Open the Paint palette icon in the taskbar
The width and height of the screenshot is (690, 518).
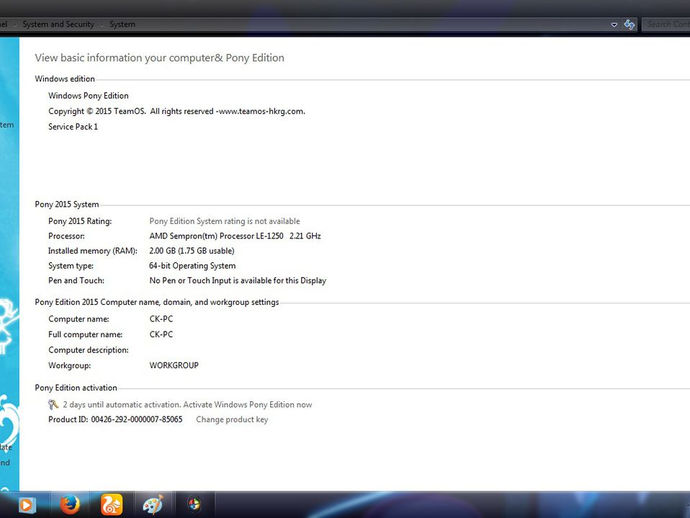point(153,504)
